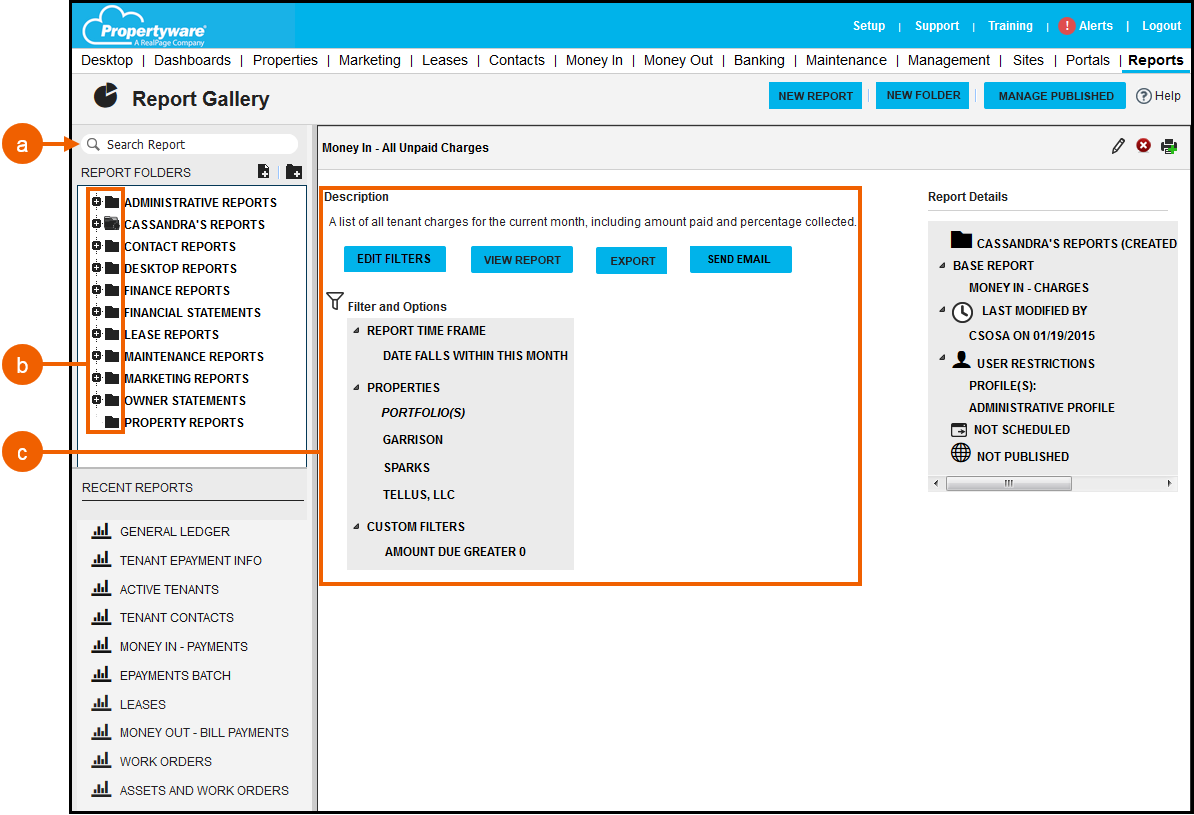Collapse the Report Time Frame section

tap(358, 331)
